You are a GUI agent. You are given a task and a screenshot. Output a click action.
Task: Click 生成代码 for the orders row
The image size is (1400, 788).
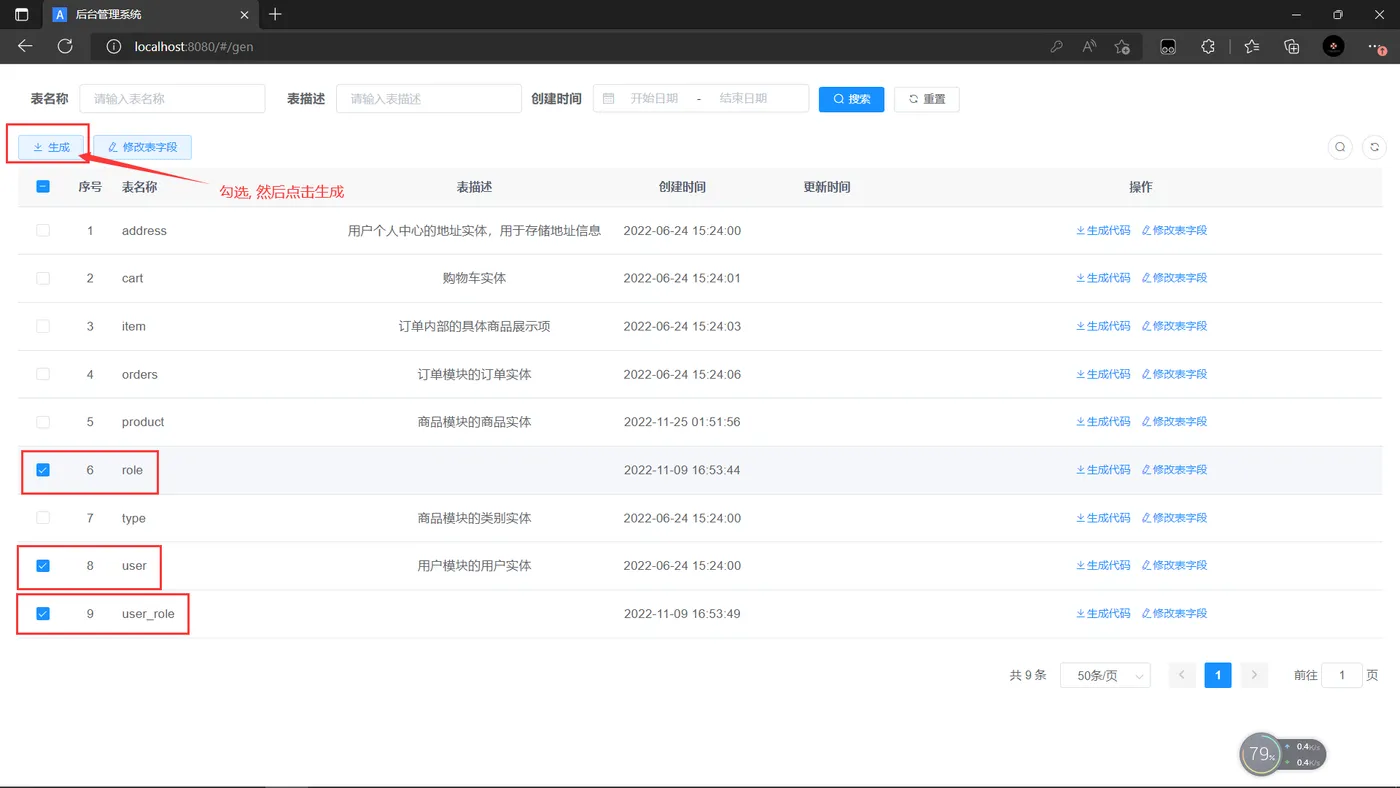(x=1103, y=374)
